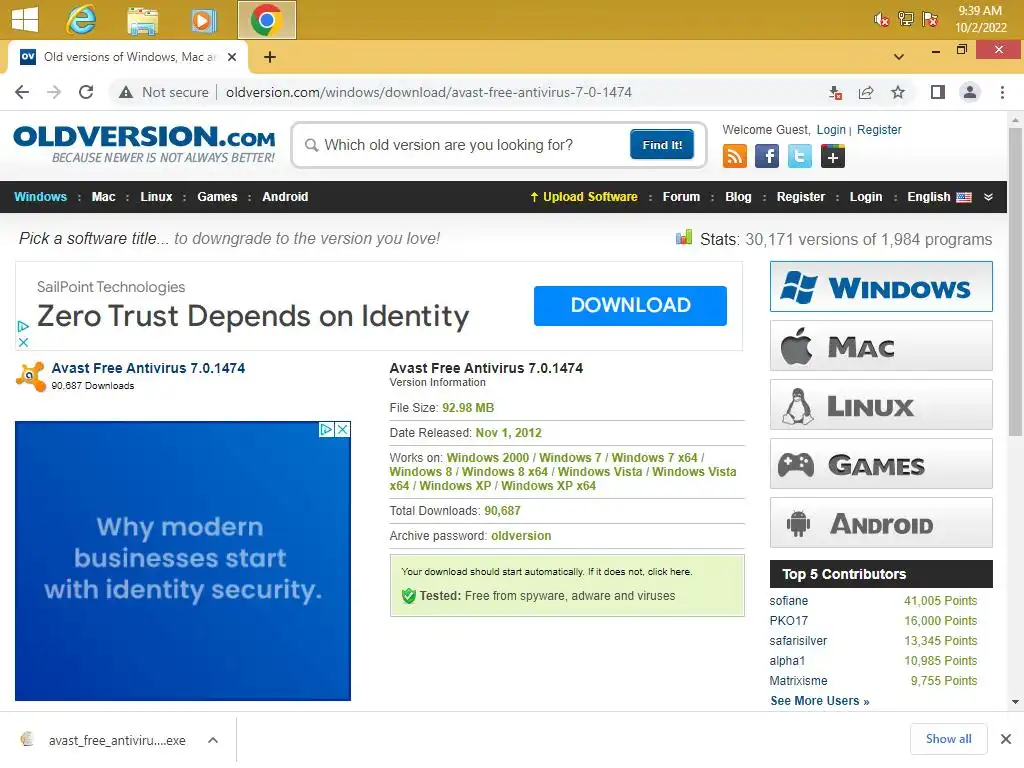Open the Windows sidebar category button
Image resolution: width=1024 pixels, height=768 pixels.
pos(881,287)
